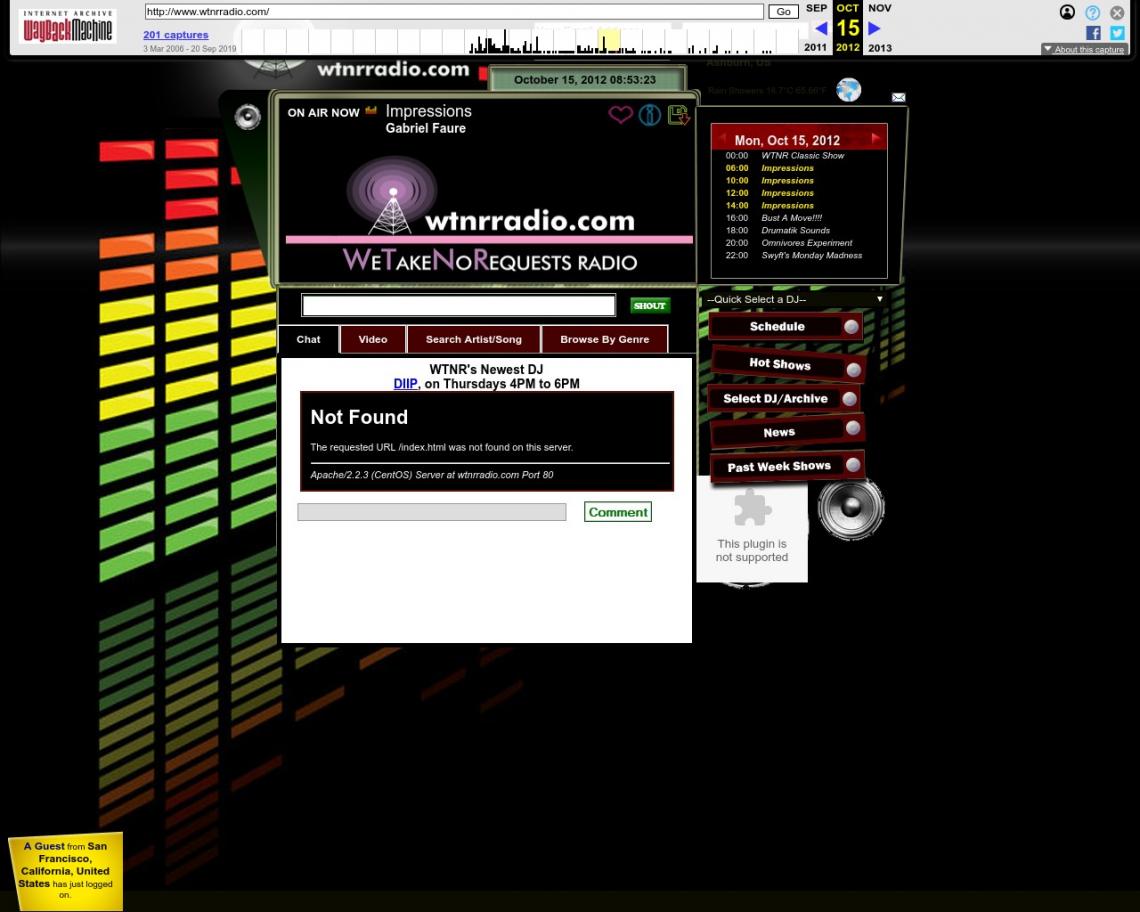Open the mail envelope icon
1140x912 pixels.
tap(899, 97)
